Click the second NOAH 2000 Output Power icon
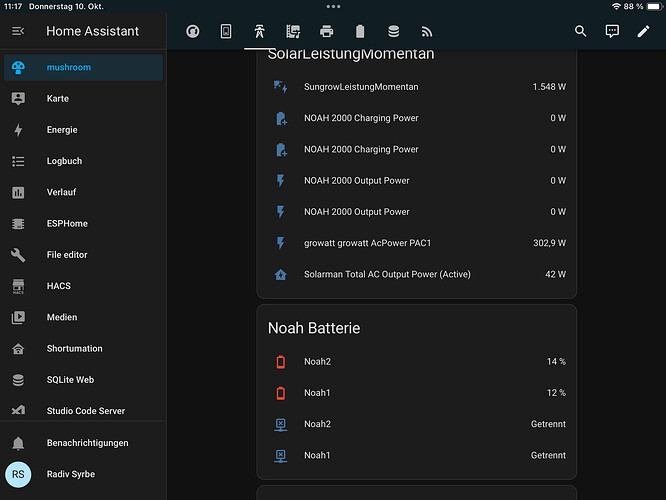 pos(280,212)
